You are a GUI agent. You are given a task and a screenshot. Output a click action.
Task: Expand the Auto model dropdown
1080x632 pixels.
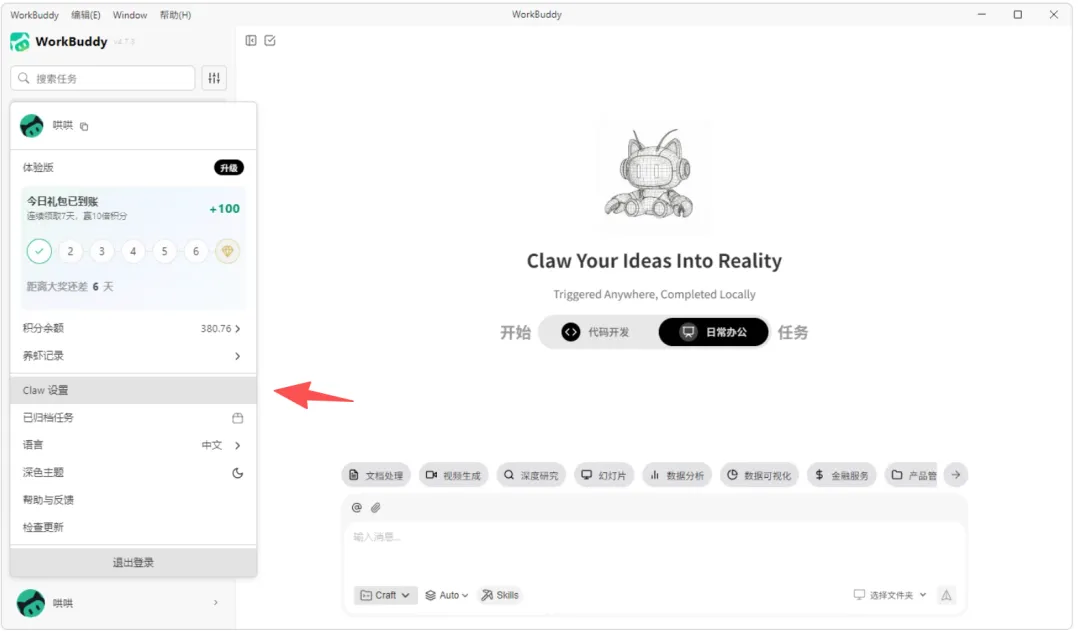point(448,596)
